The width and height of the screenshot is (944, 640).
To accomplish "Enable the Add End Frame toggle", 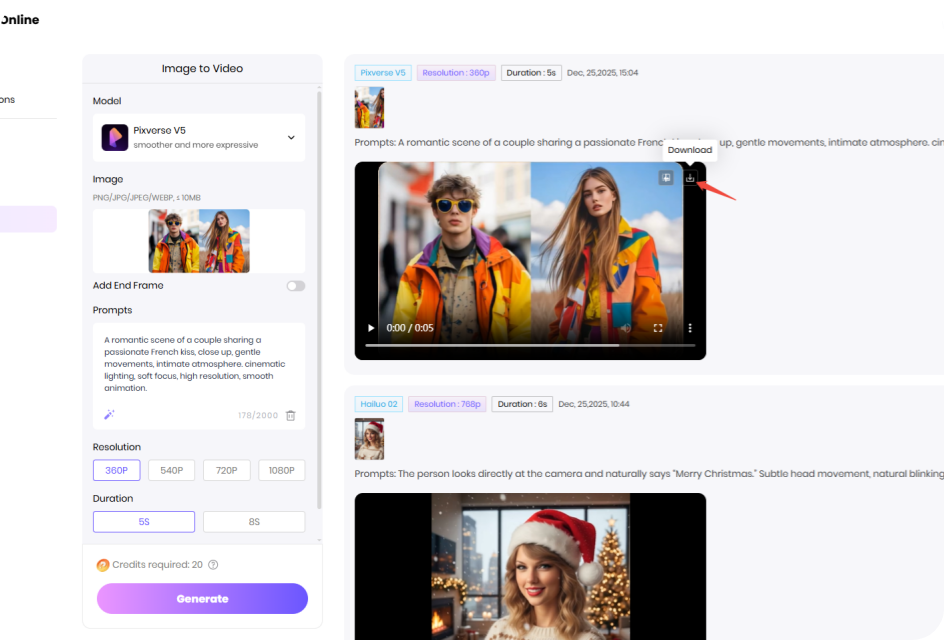I will [x=295, y=285].
